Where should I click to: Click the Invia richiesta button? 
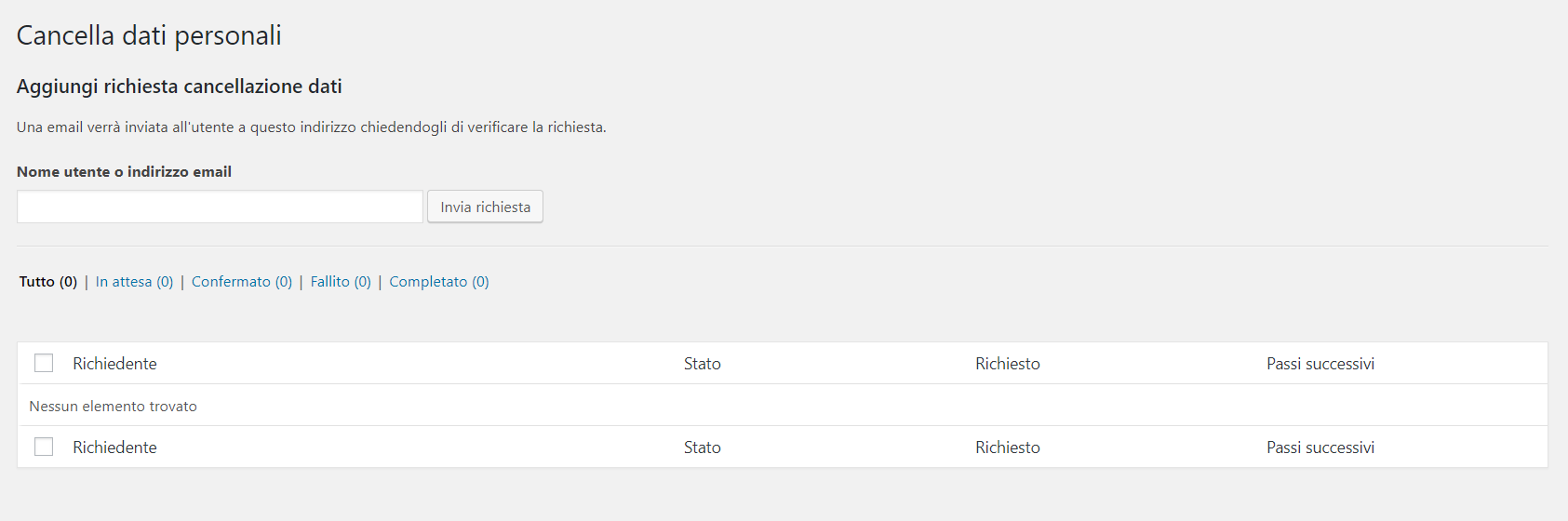click(485, 207)
